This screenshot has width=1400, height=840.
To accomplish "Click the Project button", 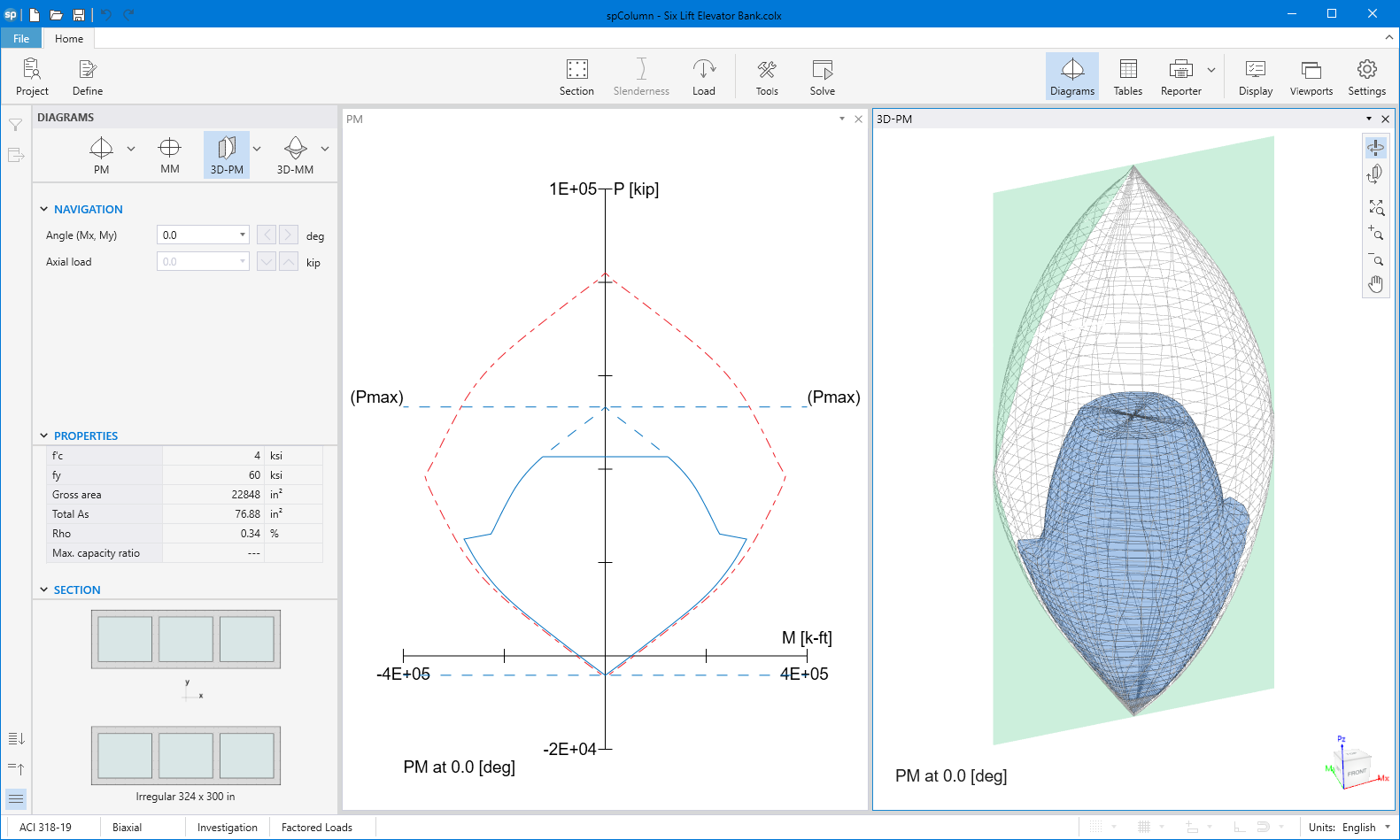I will (x=32, y=77).
